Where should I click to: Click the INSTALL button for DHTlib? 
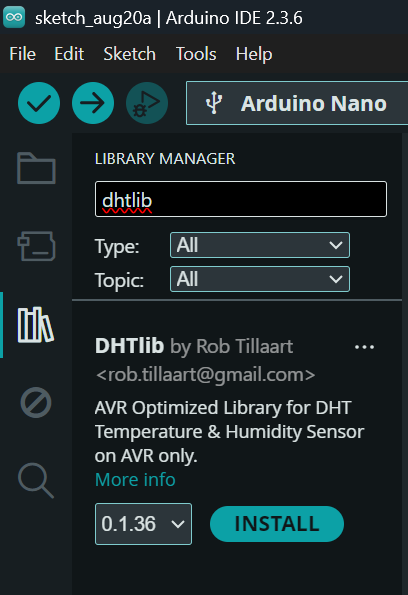tap(277, 524)
